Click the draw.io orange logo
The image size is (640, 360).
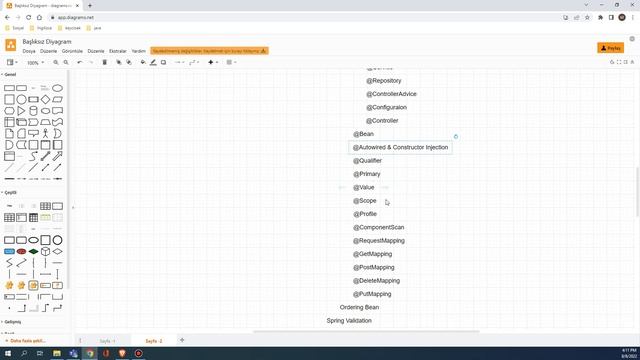11,45
